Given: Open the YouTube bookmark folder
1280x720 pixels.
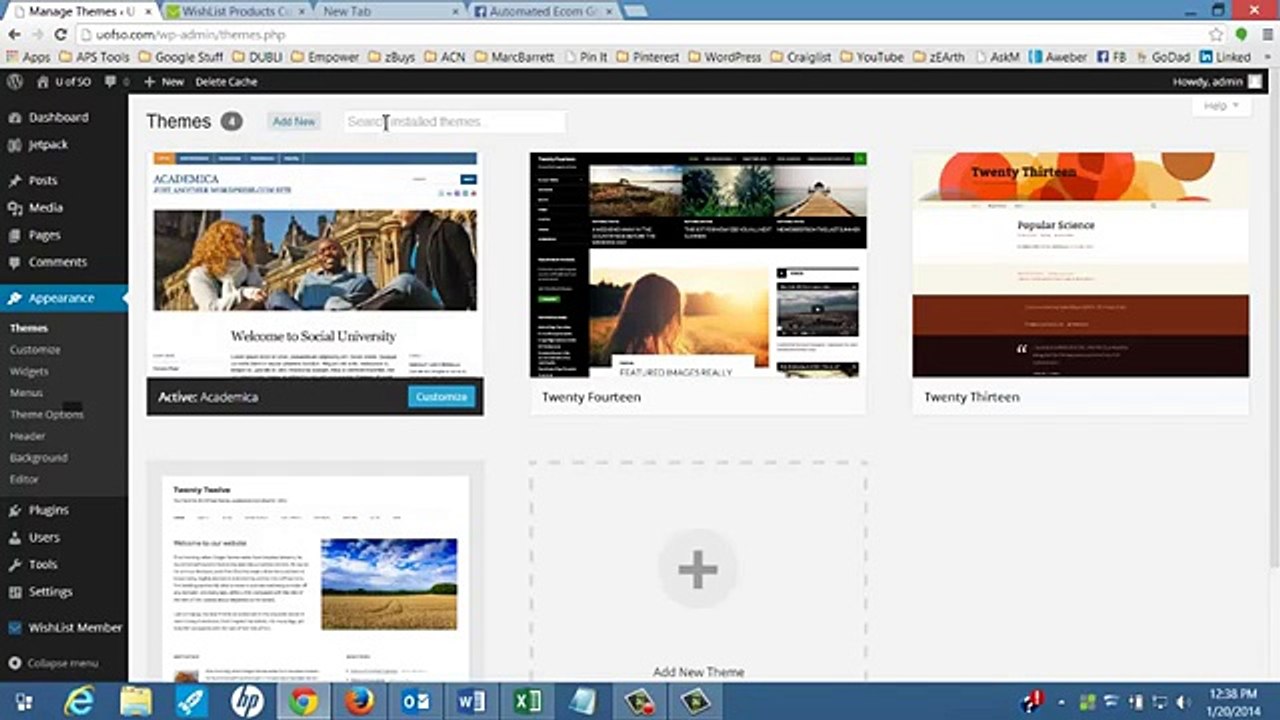Looking at the screenshot, I should click(x=870, y=57).
